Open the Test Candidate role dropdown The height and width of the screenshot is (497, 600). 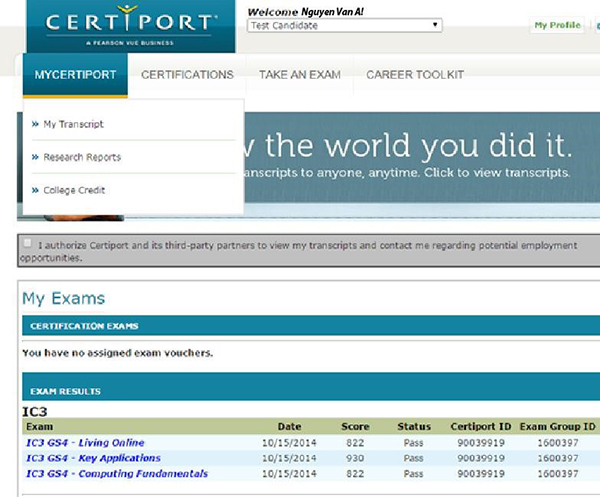click(344, 25)
